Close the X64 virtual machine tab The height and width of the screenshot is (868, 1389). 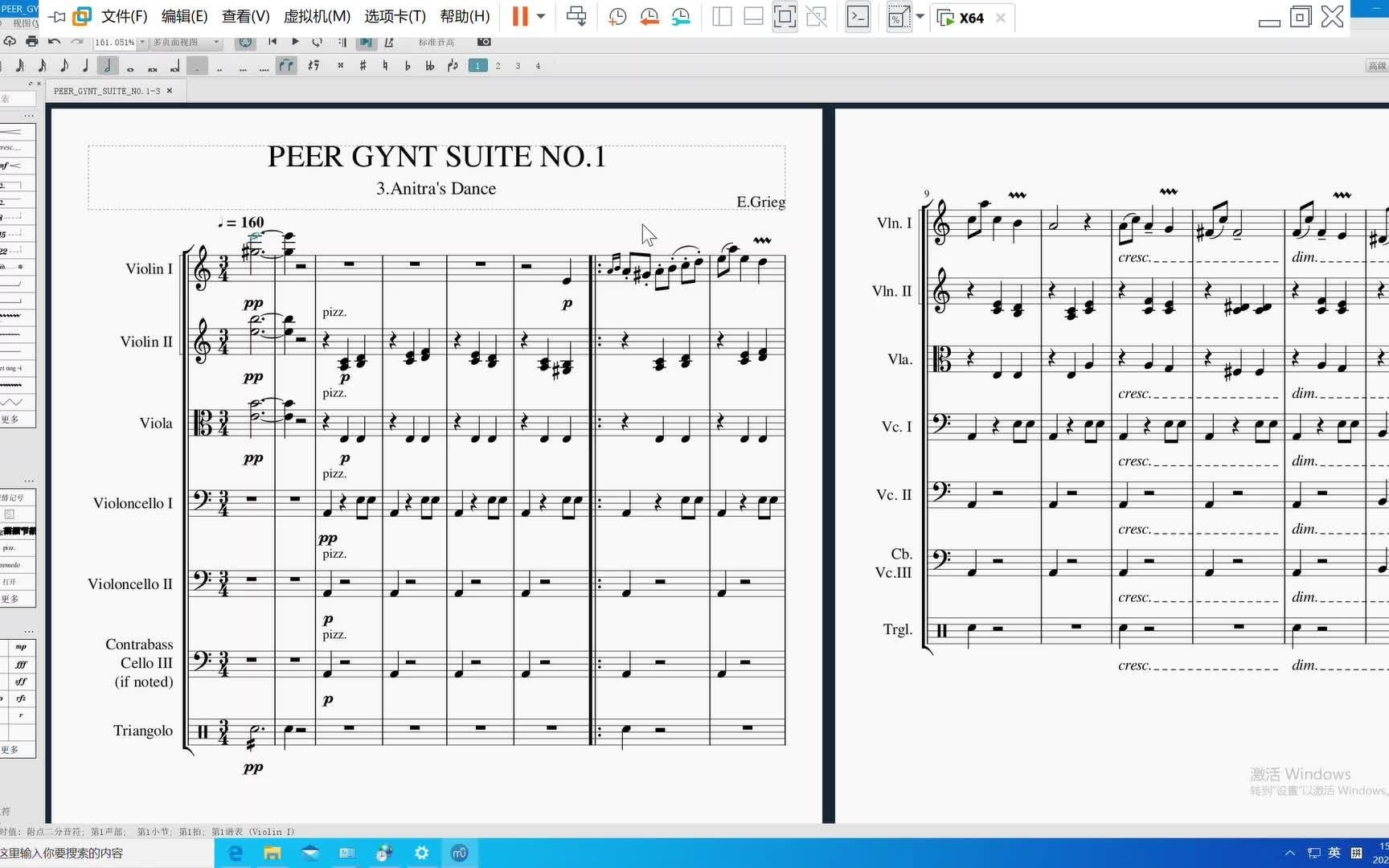click(1001, 18)
